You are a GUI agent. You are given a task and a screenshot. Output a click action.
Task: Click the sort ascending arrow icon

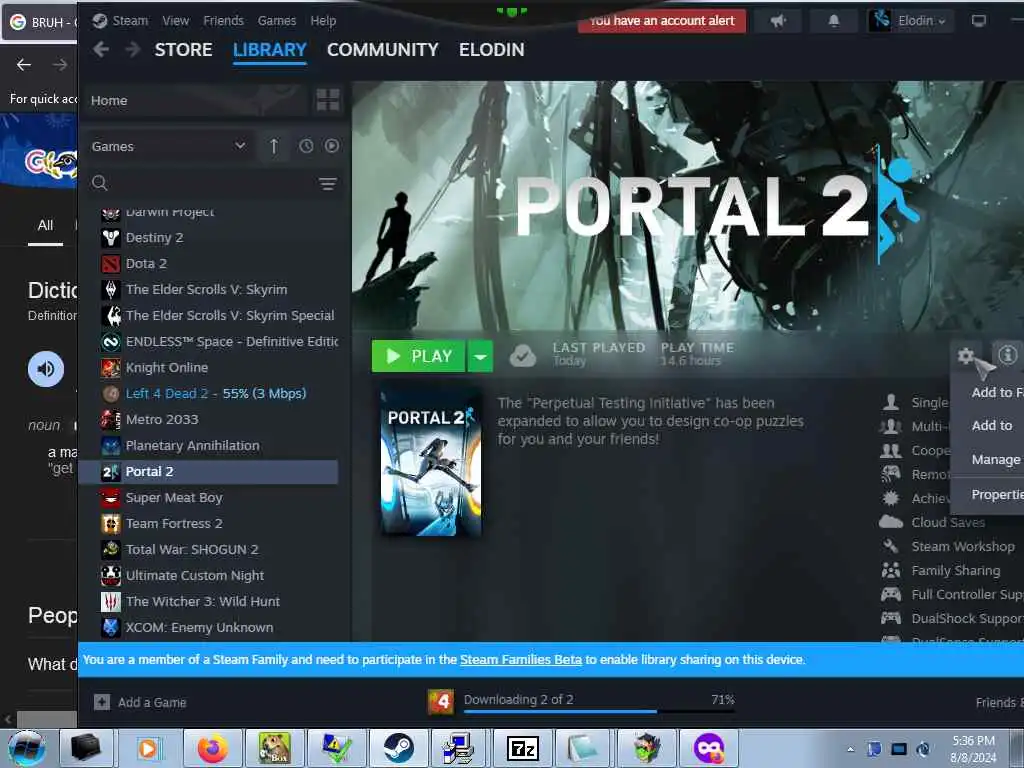pos(274,146)
